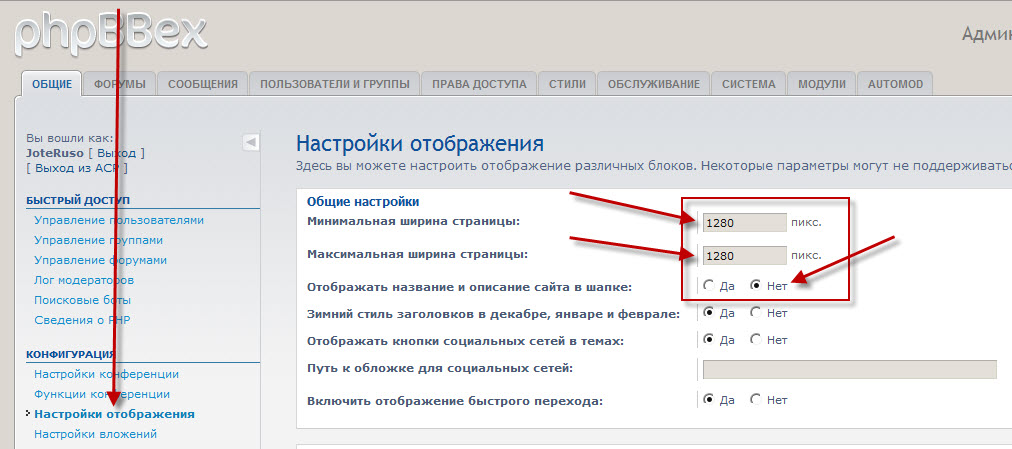The image size is (1012, 449).
Task: Click the phpBBex logo
Action: [x=110, y=32]
